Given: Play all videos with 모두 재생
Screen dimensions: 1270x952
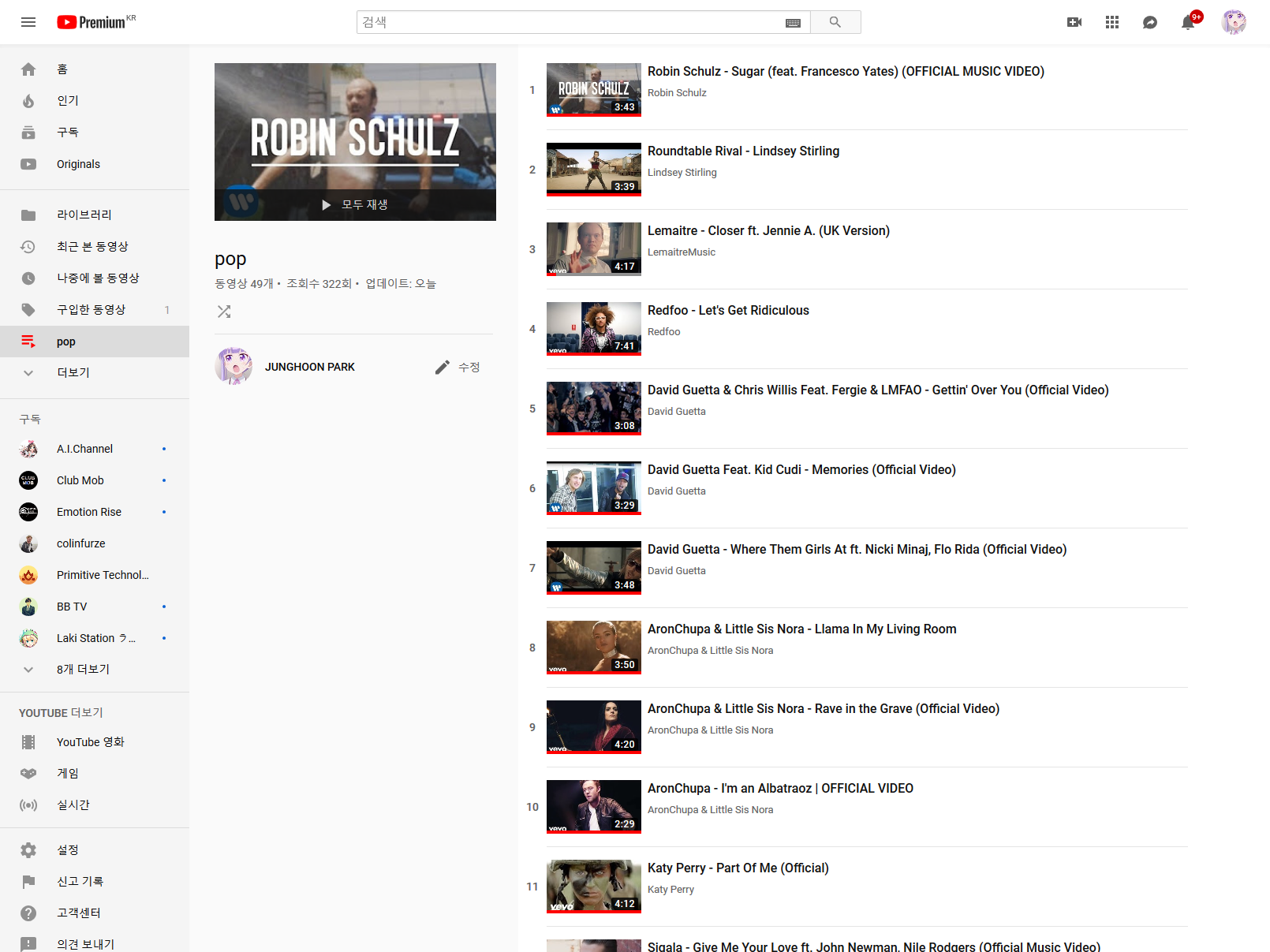Looking at the screenshot, I should coord(355,205).
